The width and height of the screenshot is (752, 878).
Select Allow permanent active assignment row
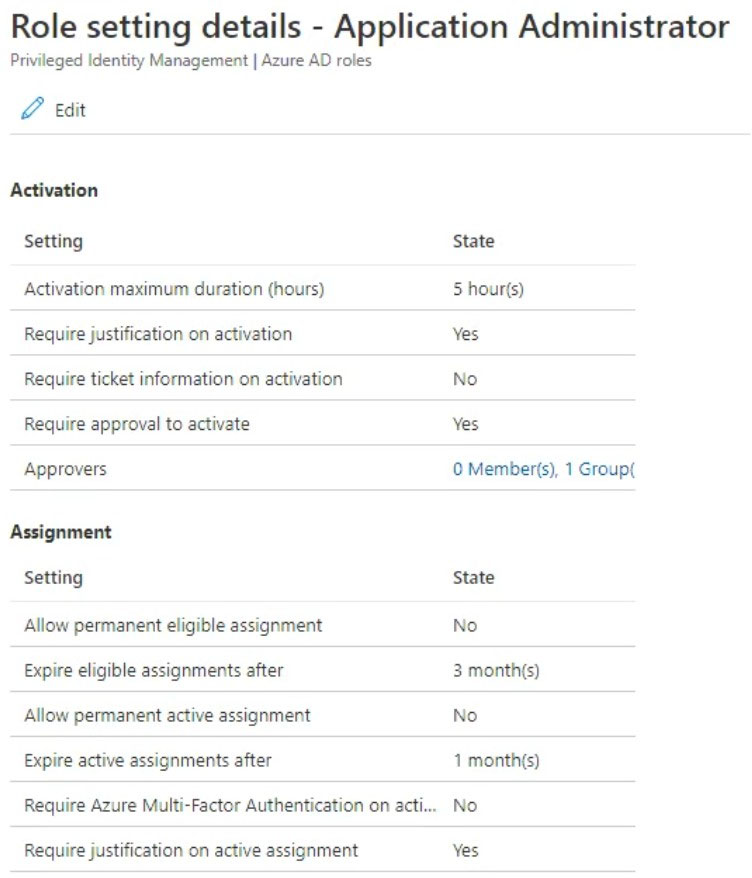tap(323, 715)
